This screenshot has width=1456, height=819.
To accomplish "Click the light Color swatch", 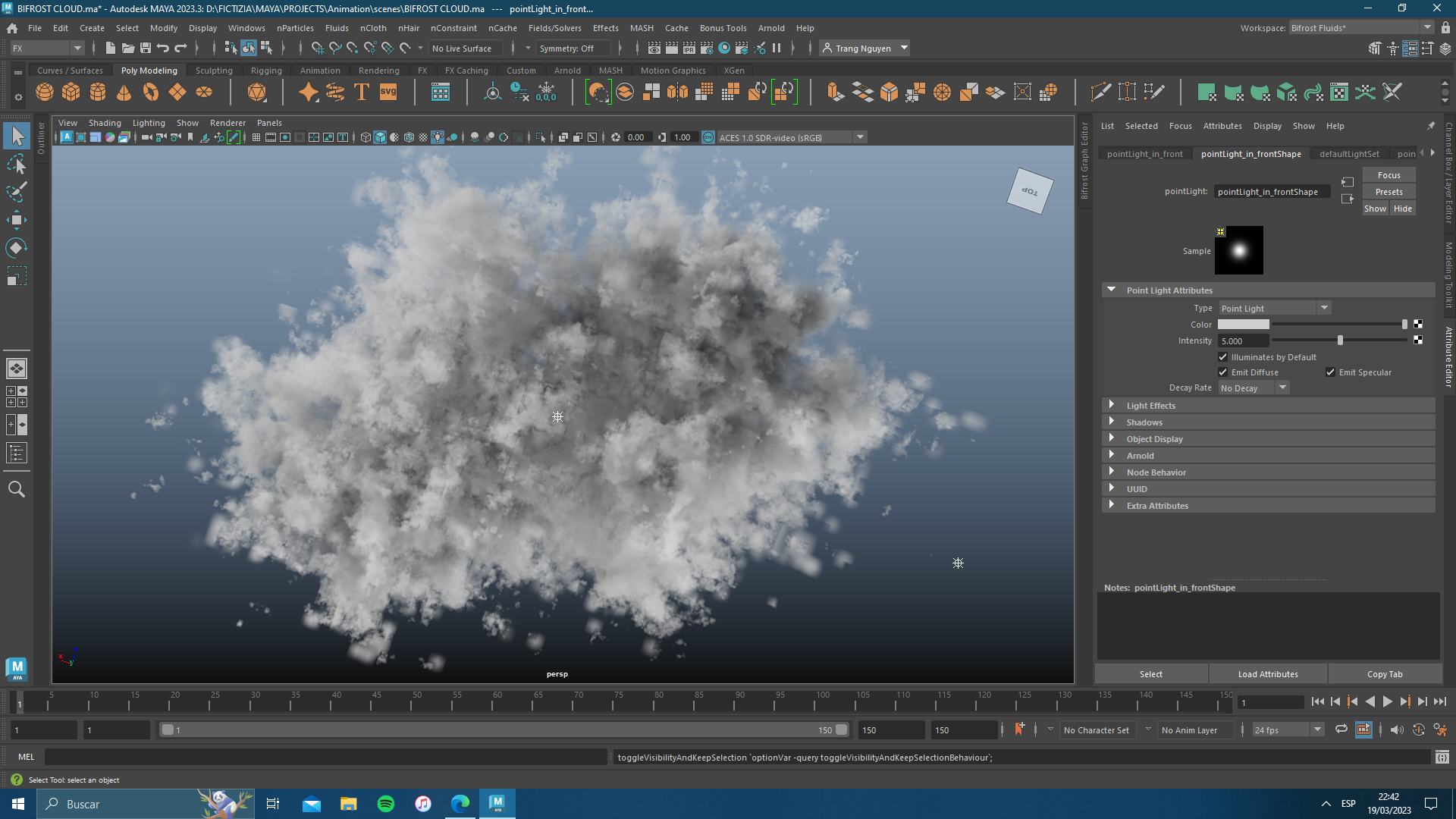I will [x=1243, y=325].
